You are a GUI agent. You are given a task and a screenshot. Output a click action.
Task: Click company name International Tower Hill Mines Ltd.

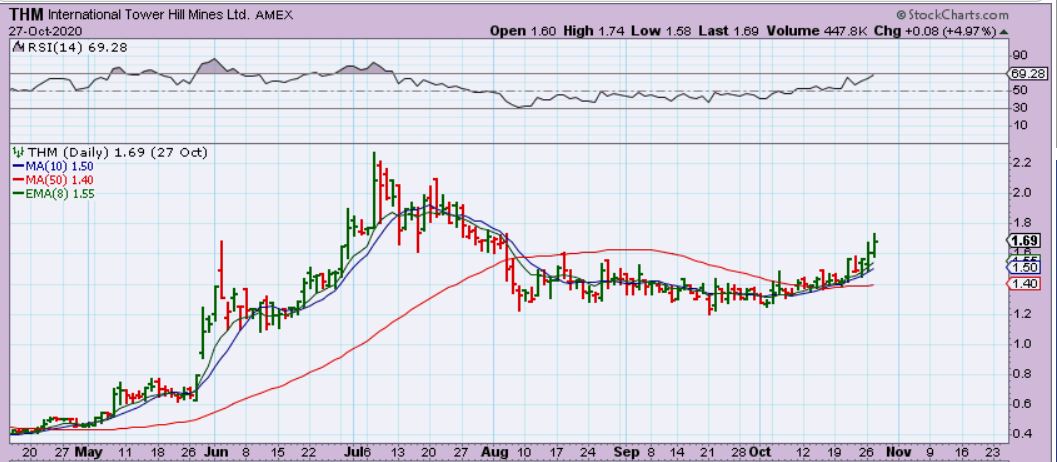pyautogui.click(x=149, y=14)
